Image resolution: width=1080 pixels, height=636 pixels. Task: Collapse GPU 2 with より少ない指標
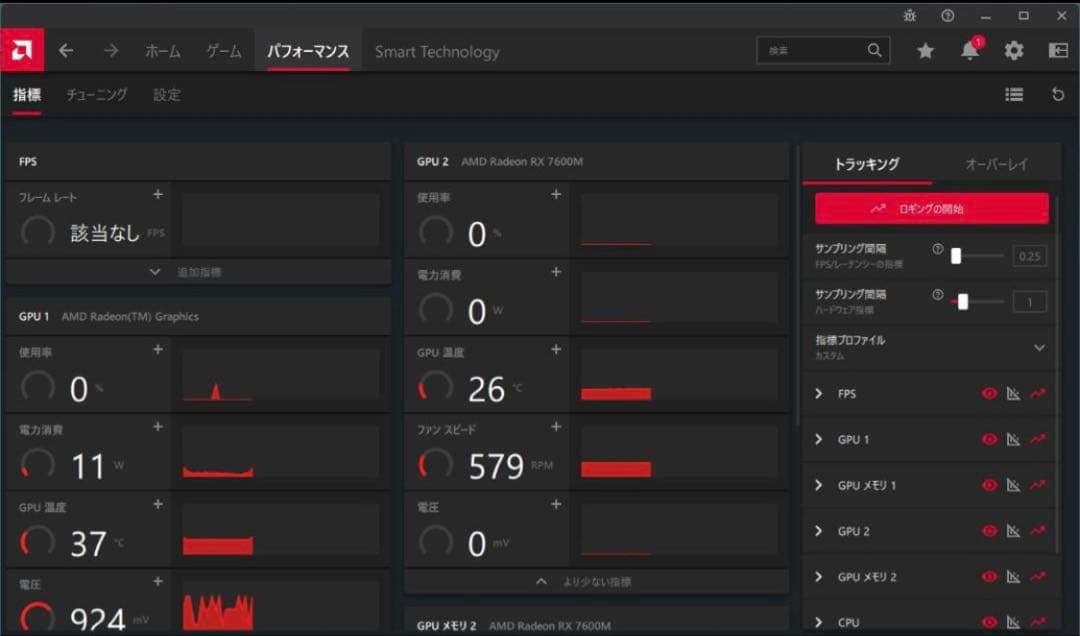595,581
